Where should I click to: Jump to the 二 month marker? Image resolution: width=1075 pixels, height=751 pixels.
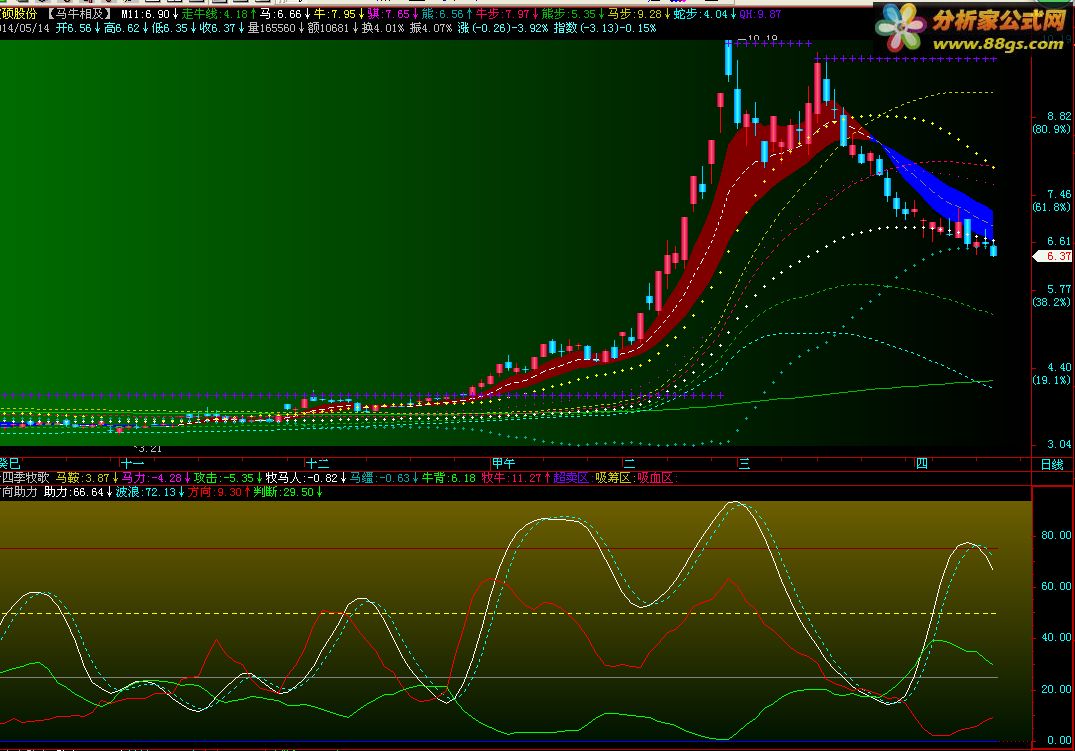629,464
